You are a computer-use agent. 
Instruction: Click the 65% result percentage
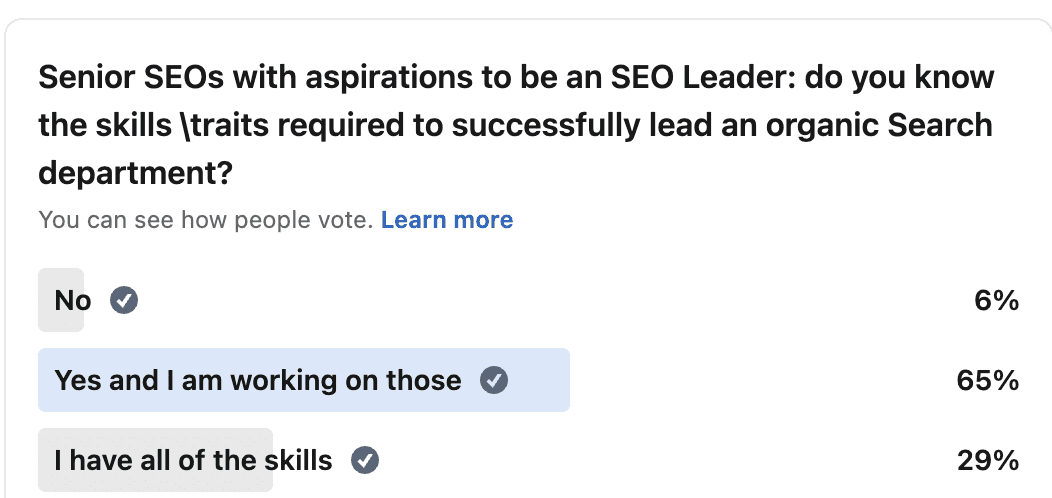pyautogui.click(x=988, y=380)
